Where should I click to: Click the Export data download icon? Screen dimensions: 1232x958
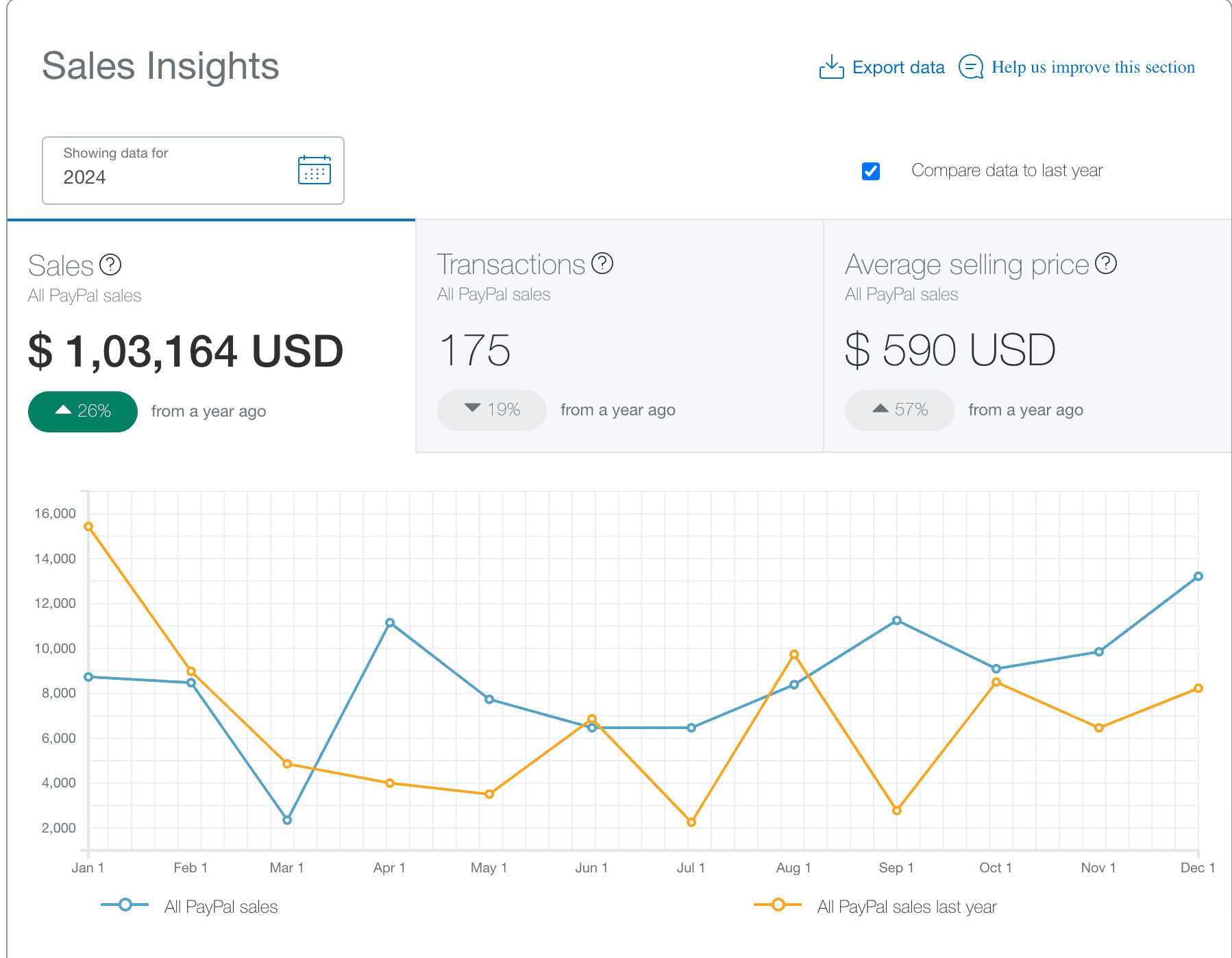click(831, 66)
